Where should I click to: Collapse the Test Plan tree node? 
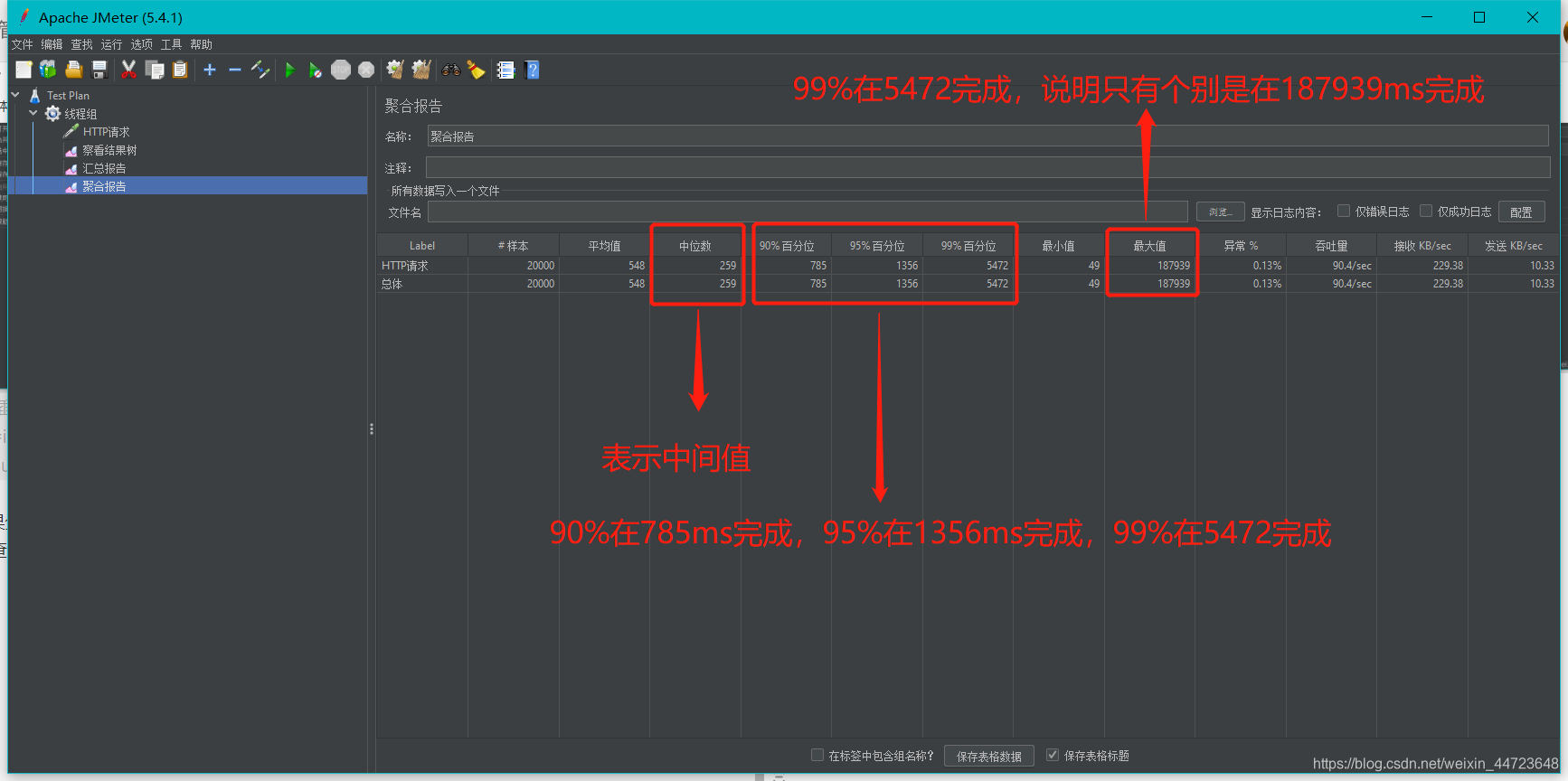15,95
